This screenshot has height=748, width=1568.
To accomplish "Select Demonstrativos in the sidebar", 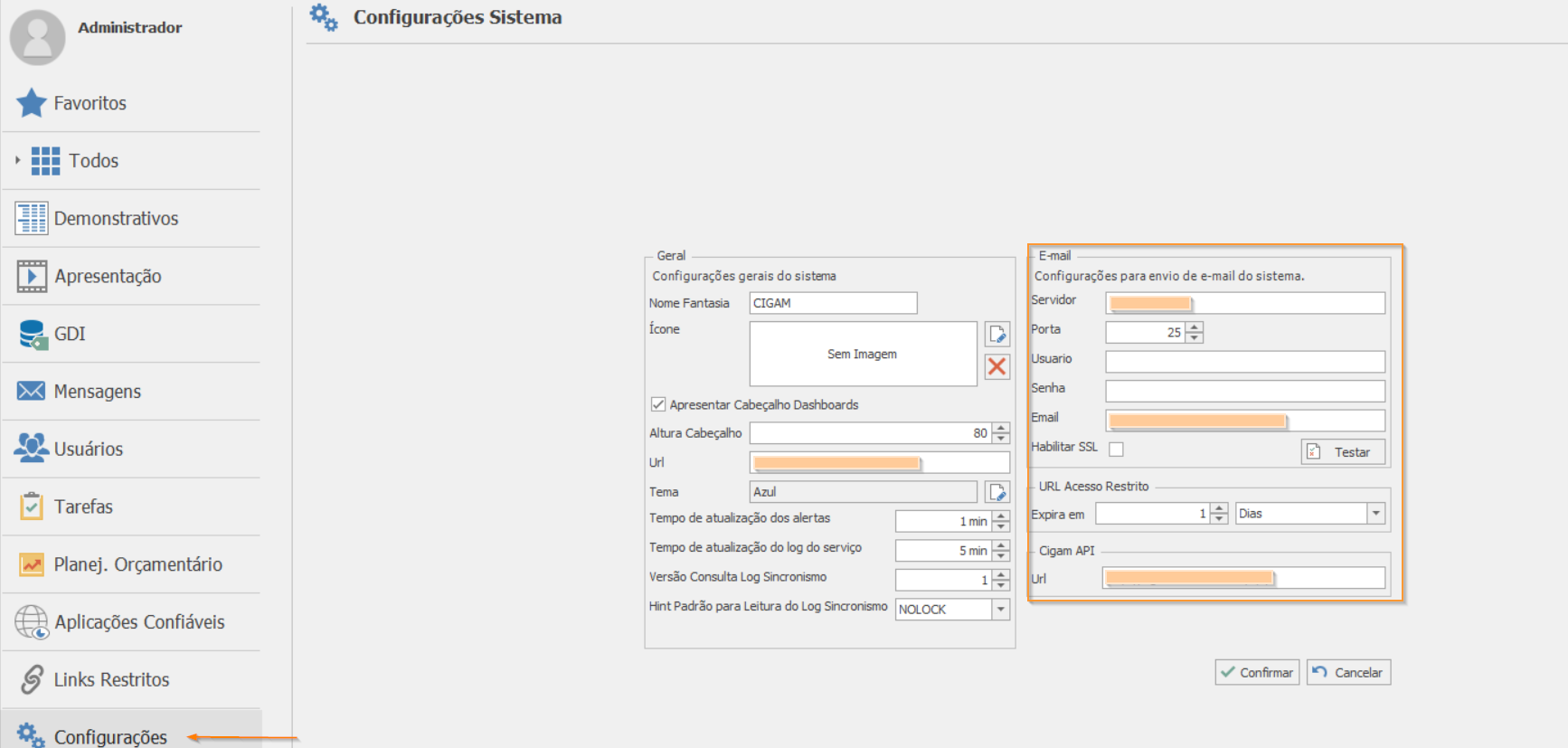I will click(x=116, y=218).
